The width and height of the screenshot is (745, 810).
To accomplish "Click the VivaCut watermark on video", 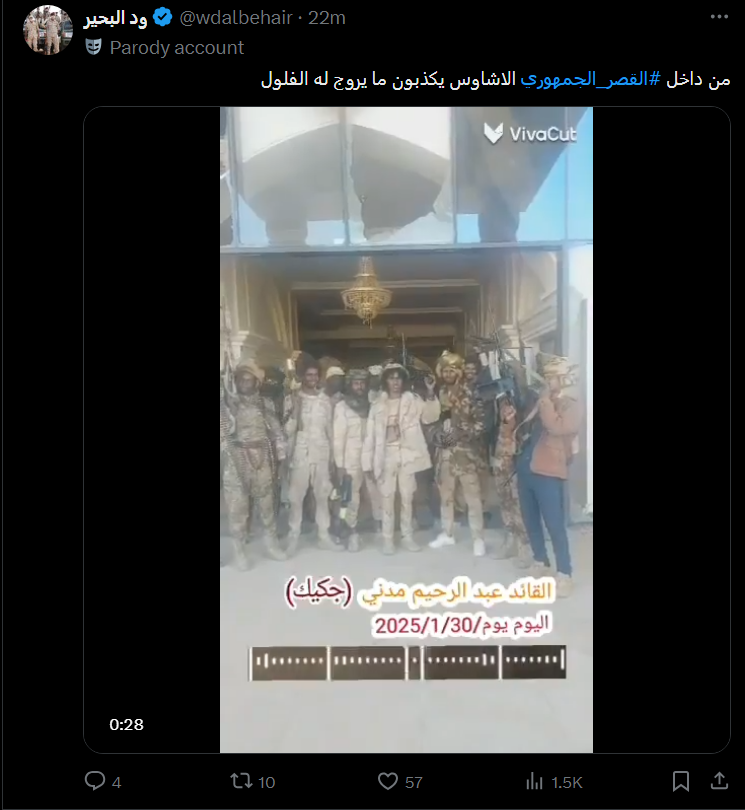I will (x=530, y=134).
